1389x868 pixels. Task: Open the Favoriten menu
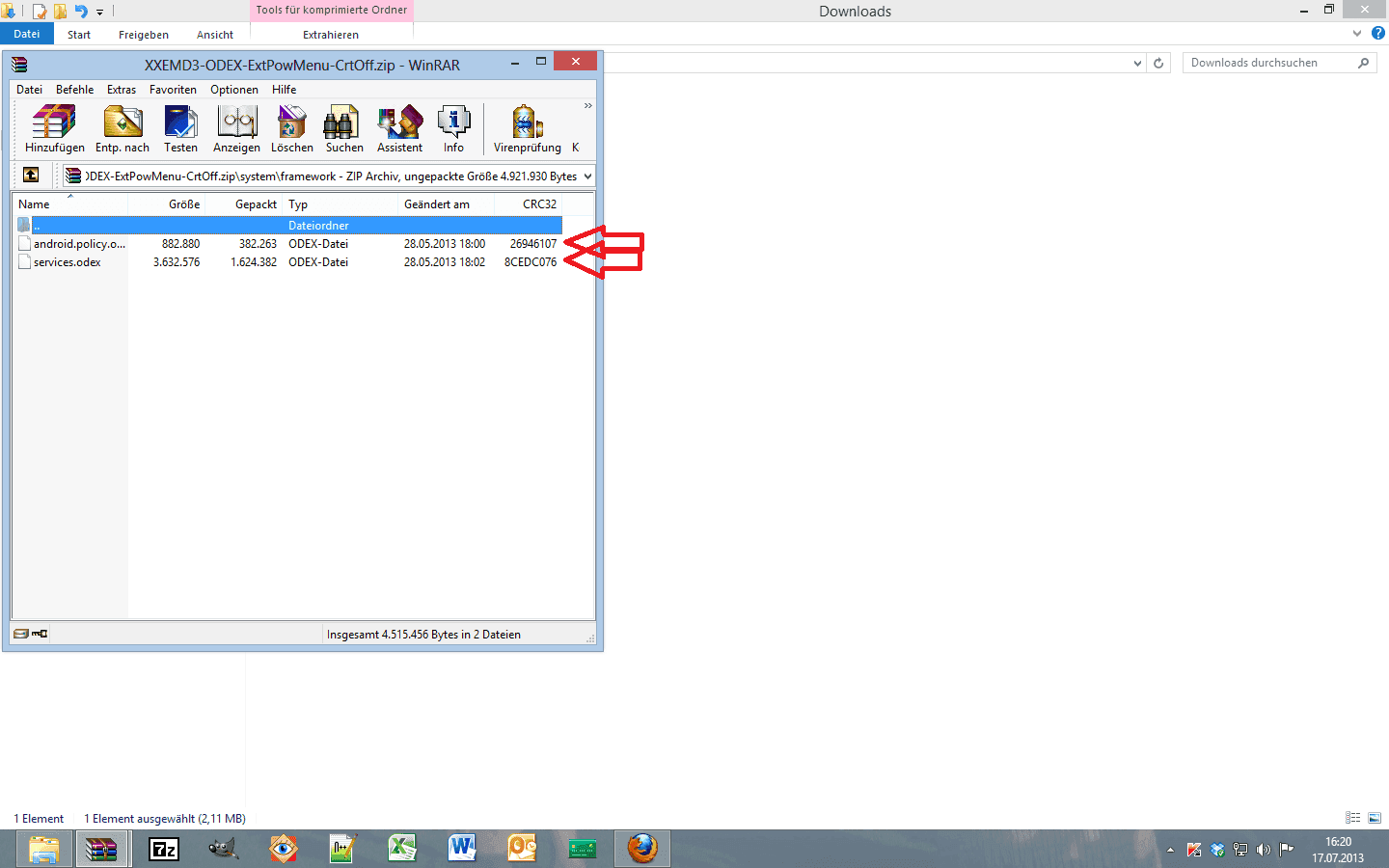point(173,90)
